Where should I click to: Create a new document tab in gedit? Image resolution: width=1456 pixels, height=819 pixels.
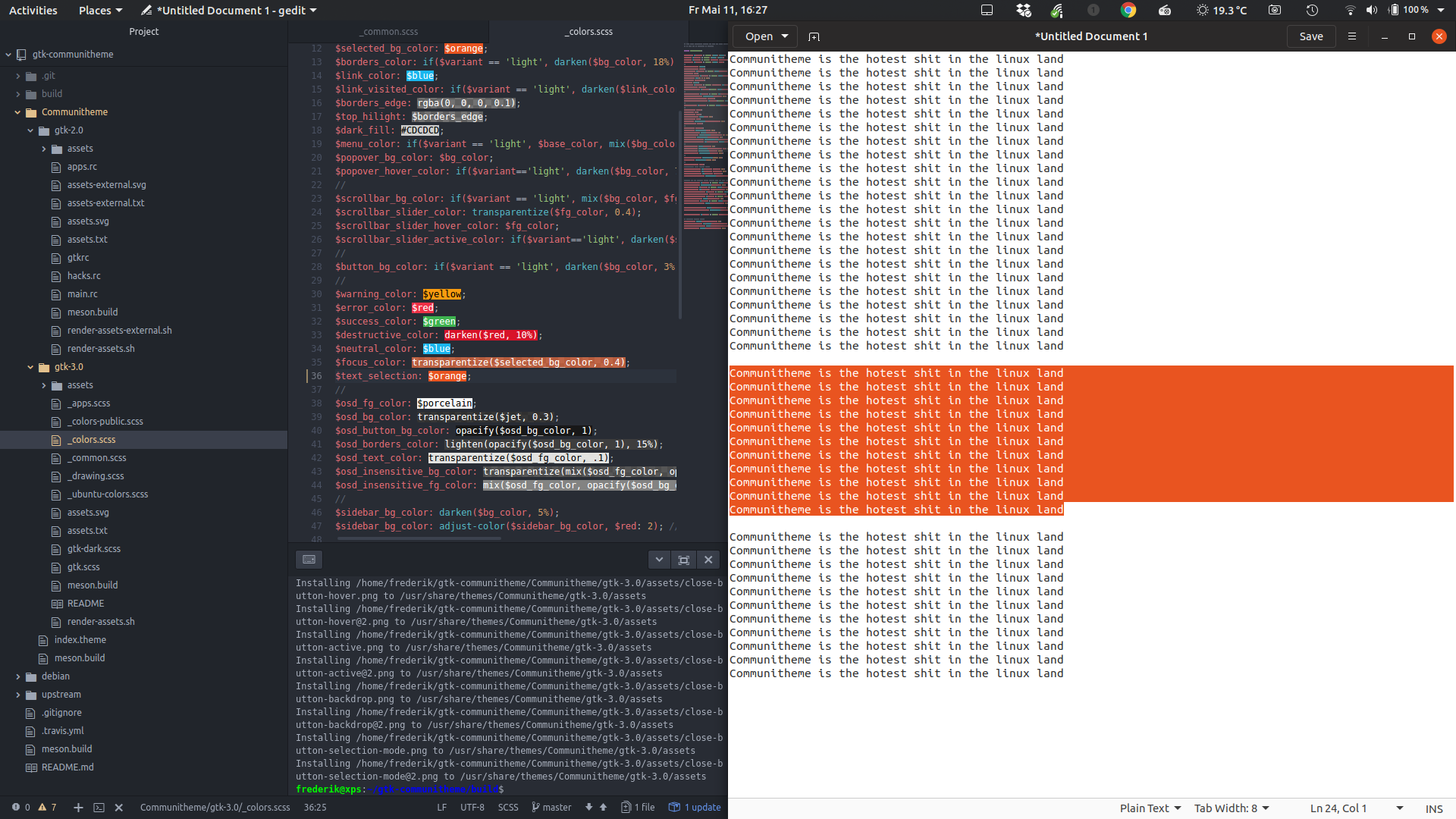(x=814, y=36)
